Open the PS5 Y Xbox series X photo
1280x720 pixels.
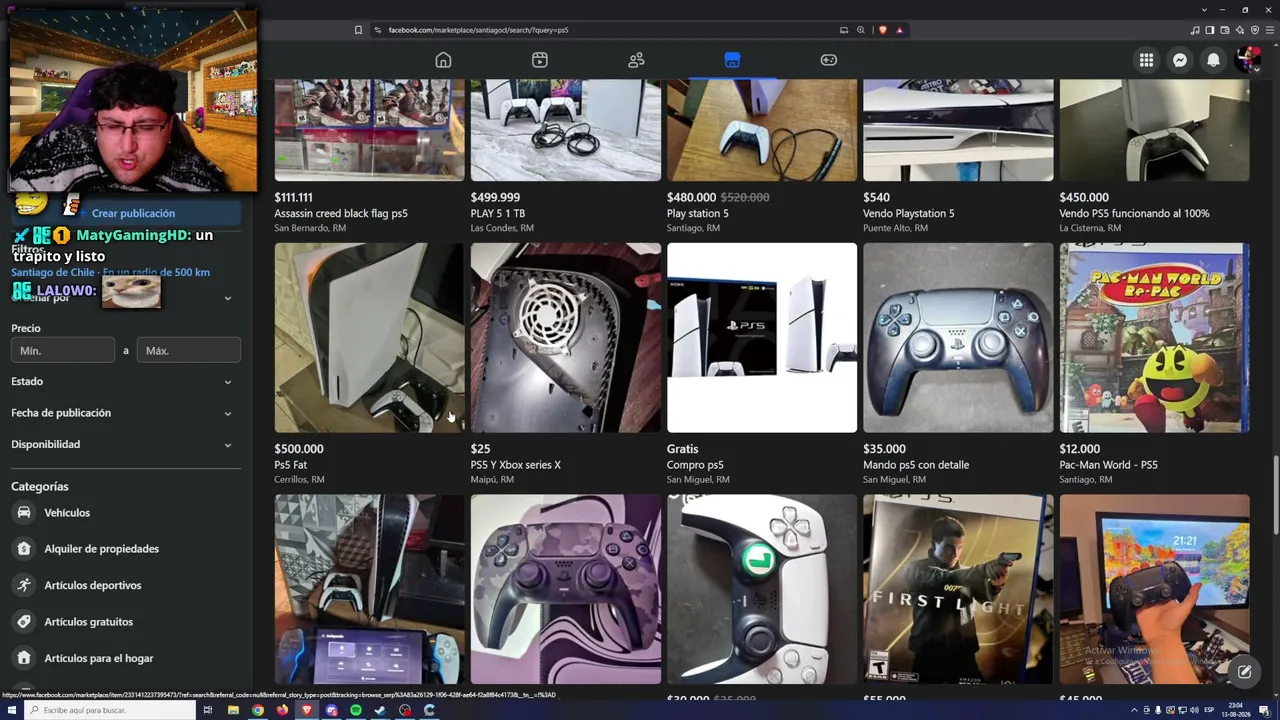click(x=566, y=338)
